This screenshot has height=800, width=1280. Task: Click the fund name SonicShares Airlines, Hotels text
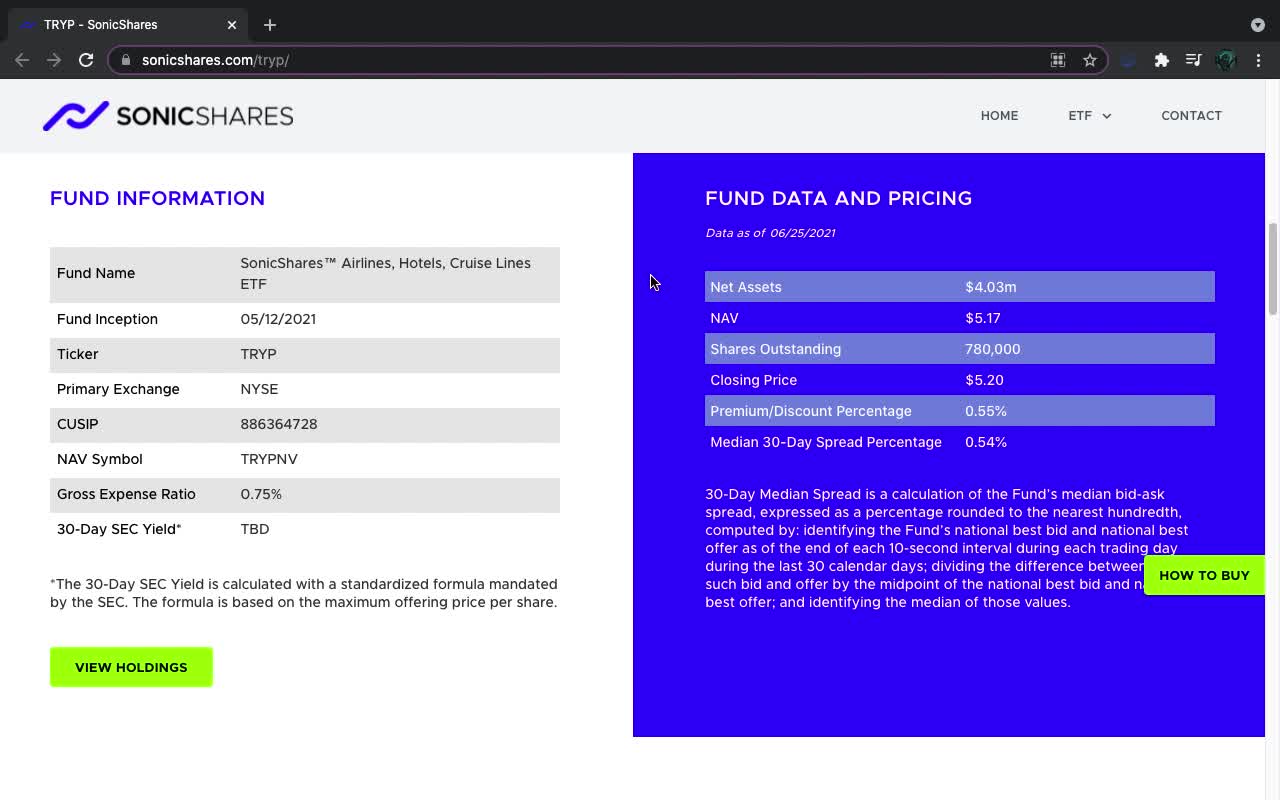(385, 273)
